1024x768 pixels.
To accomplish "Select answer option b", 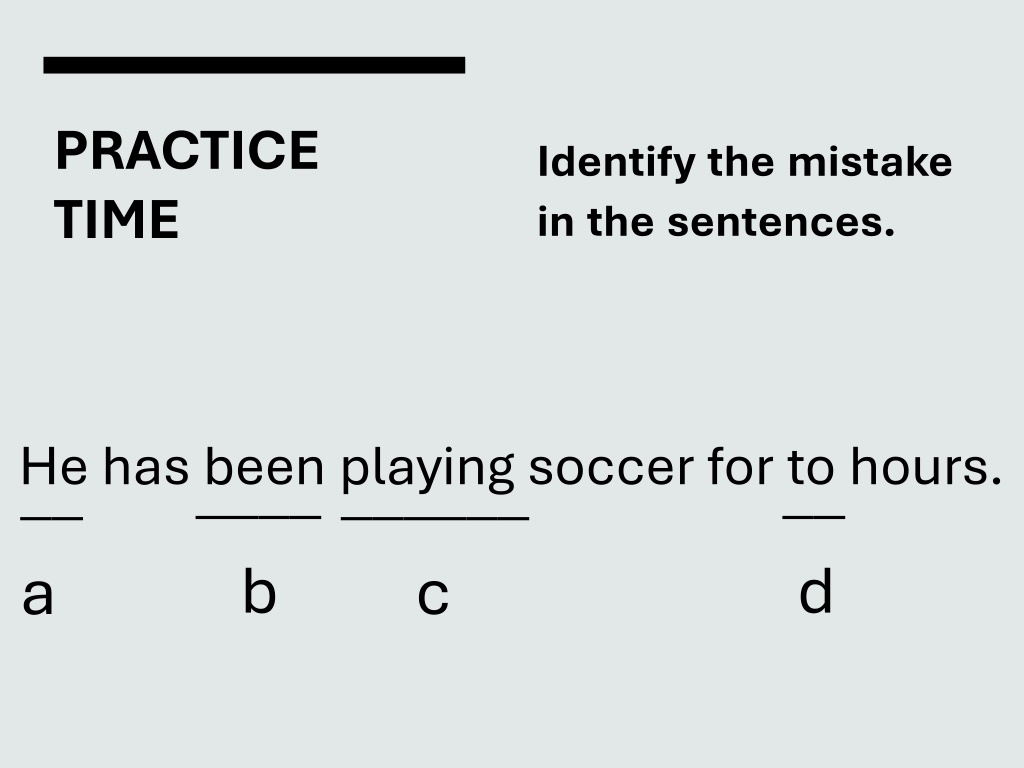I will (x=259, y=590).
